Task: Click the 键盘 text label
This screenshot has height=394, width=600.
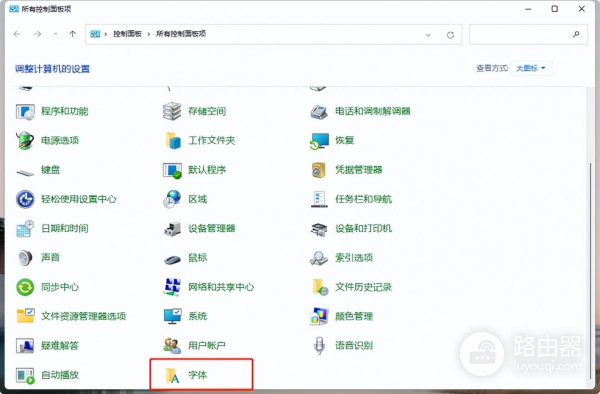Action: tap(50, 170)
